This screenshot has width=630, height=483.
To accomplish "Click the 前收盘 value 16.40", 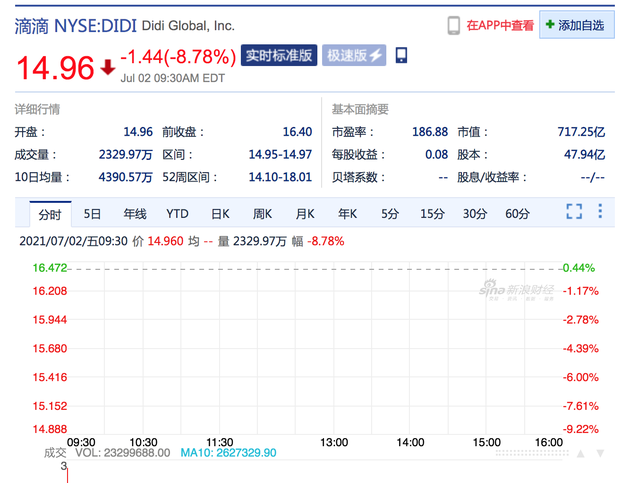I will coord(297,132).
